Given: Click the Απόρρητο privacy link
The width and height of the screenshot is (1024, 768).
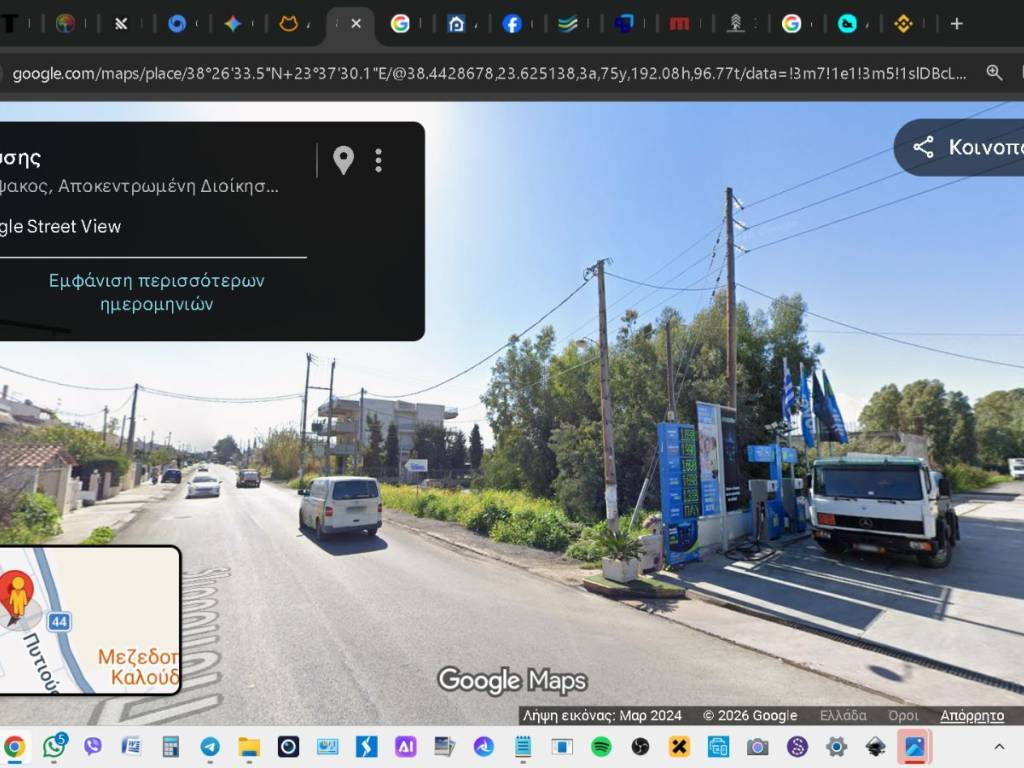Looking at the screenshot, I should coord(971,715).
